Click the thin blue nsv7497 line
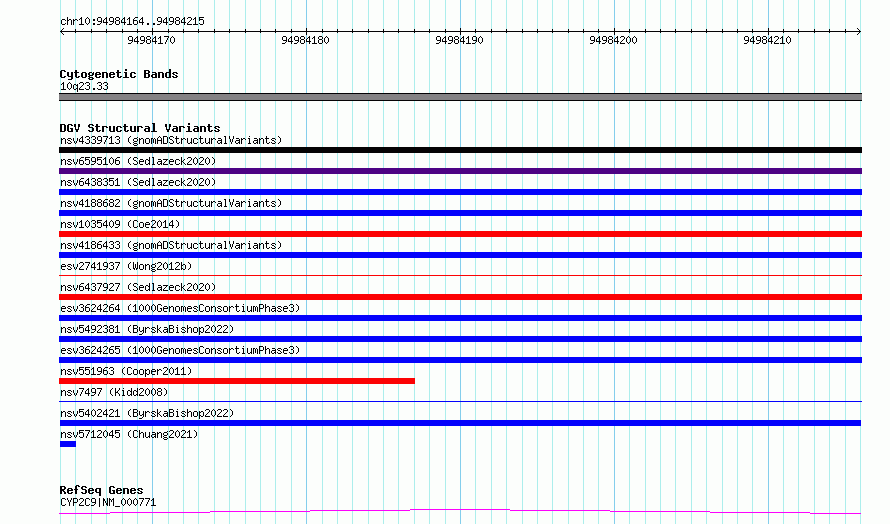This screenshot has width=890, height=524. pos(460,402)
